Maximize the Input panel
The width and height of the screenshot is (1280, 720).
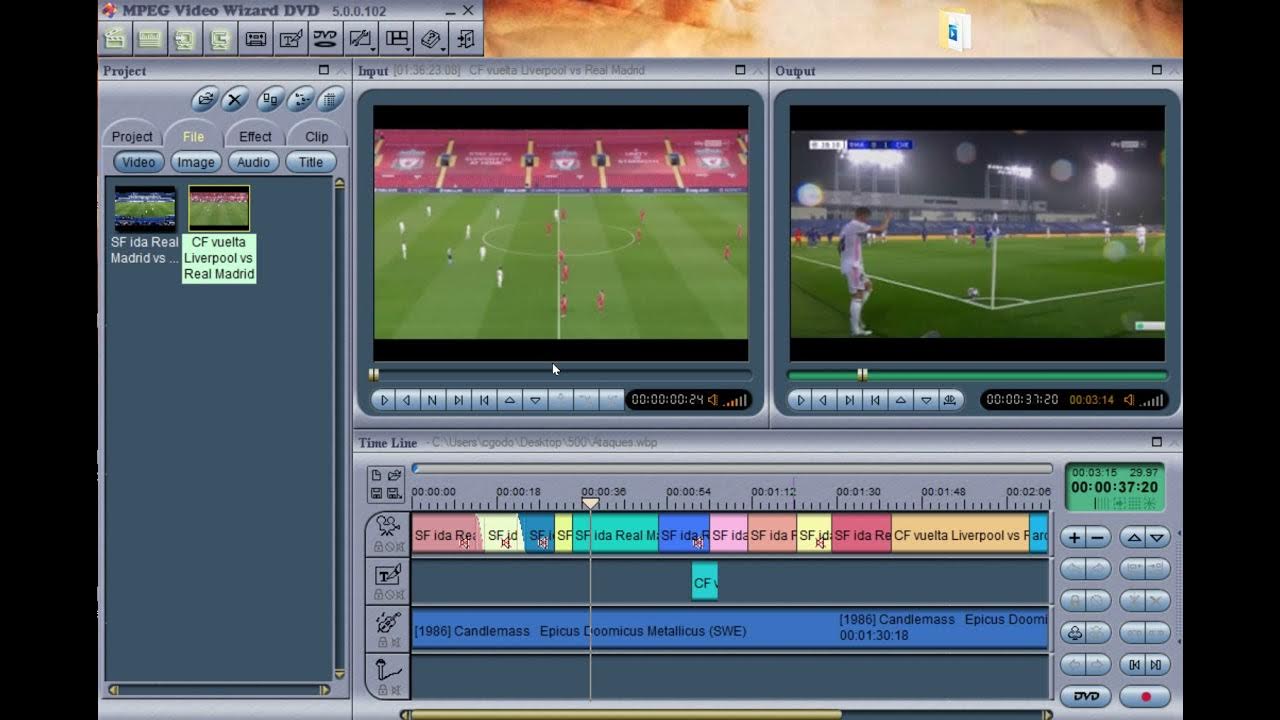(x=740, y=70)
